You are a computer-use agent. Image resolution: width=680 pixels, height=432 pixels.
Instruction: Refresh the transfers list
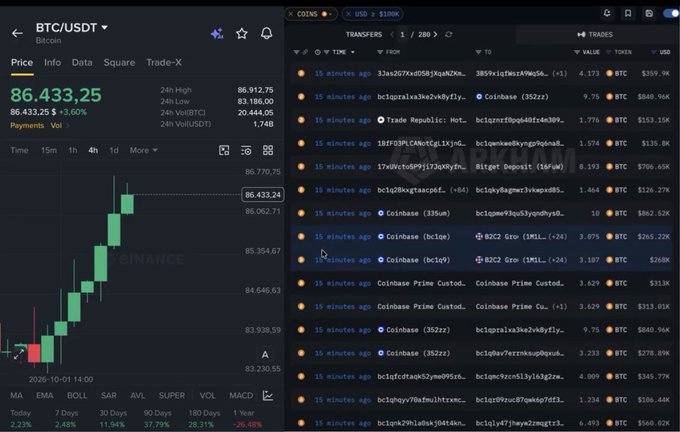click(x=449, y=34)
